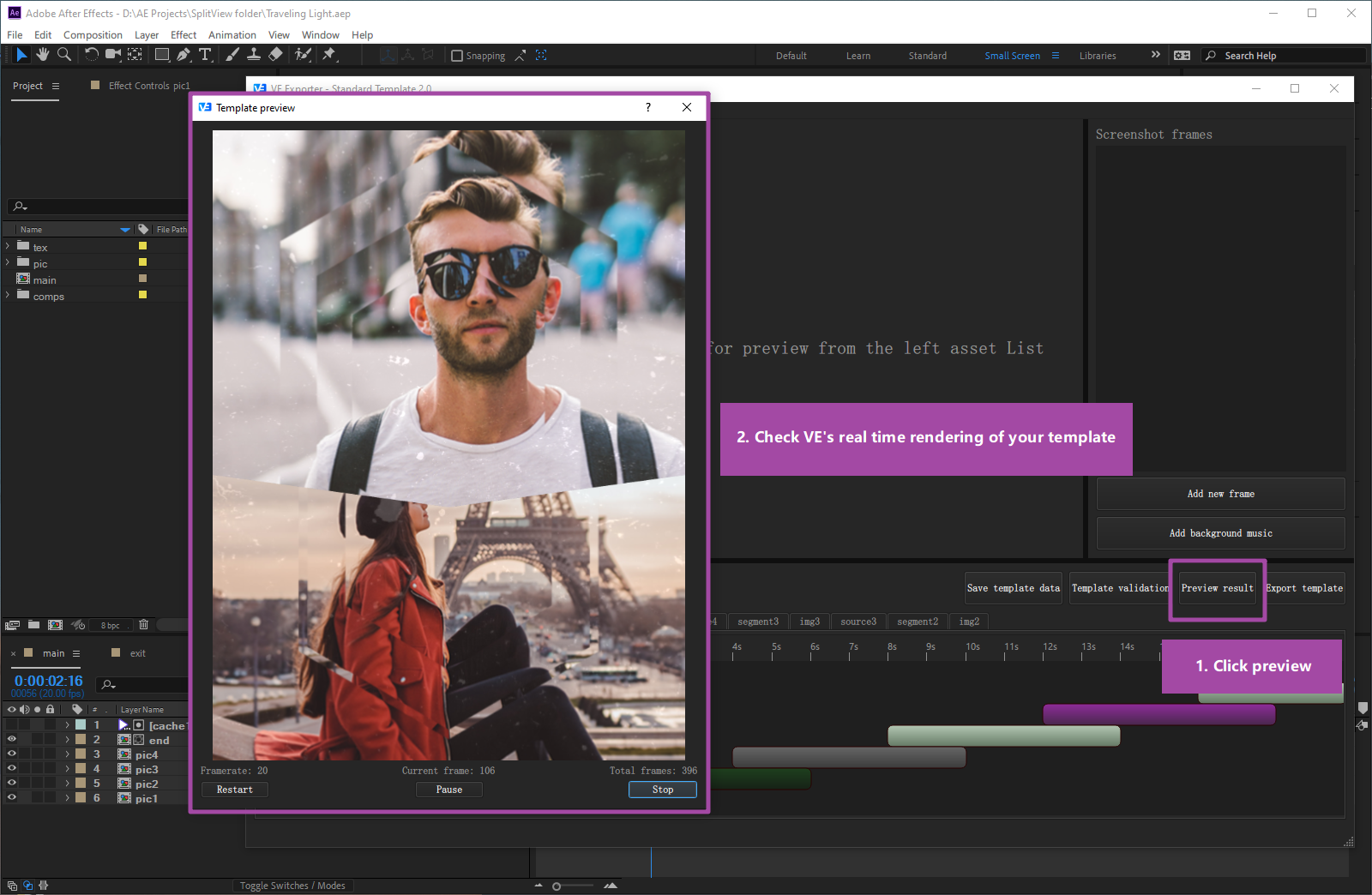Screen dimensions: 1372x895
Task: Click the Pause button in Template preview
Action: (449, 790)
